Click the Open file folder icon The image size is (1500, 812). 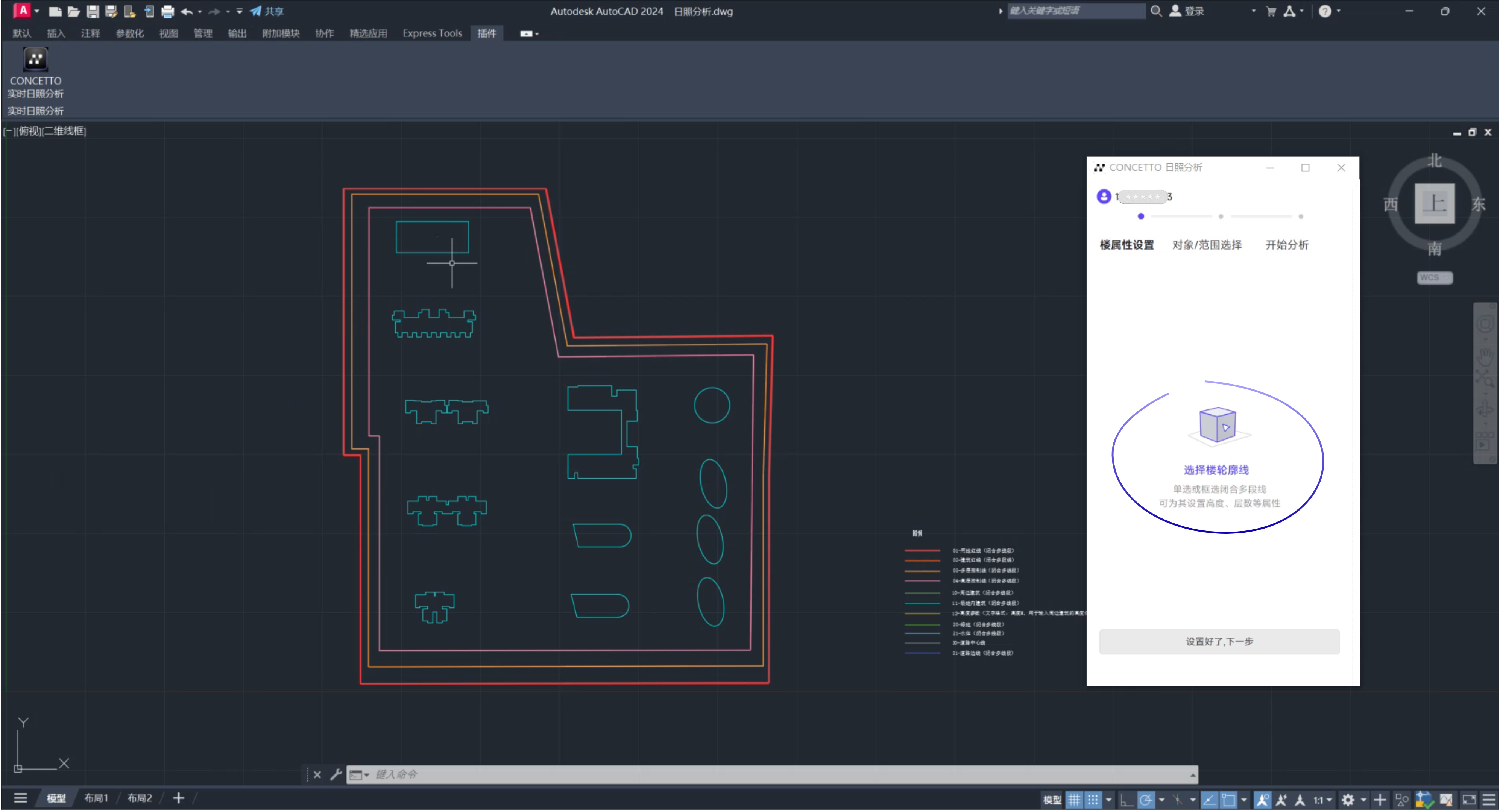click(73, 11)
